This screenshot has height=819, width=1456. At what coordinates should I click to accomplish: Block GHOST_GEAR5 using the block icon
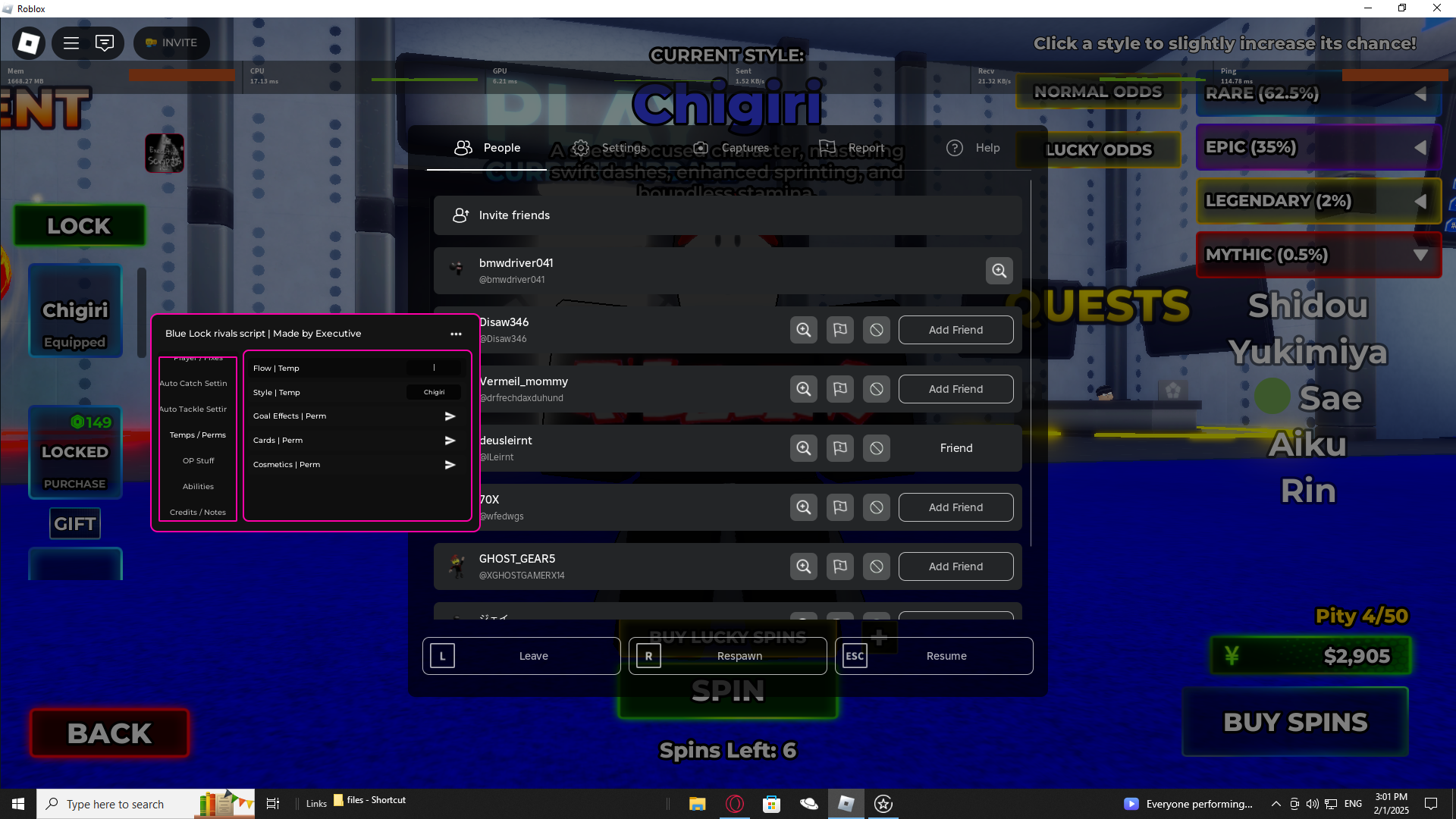tap(876, 566)
